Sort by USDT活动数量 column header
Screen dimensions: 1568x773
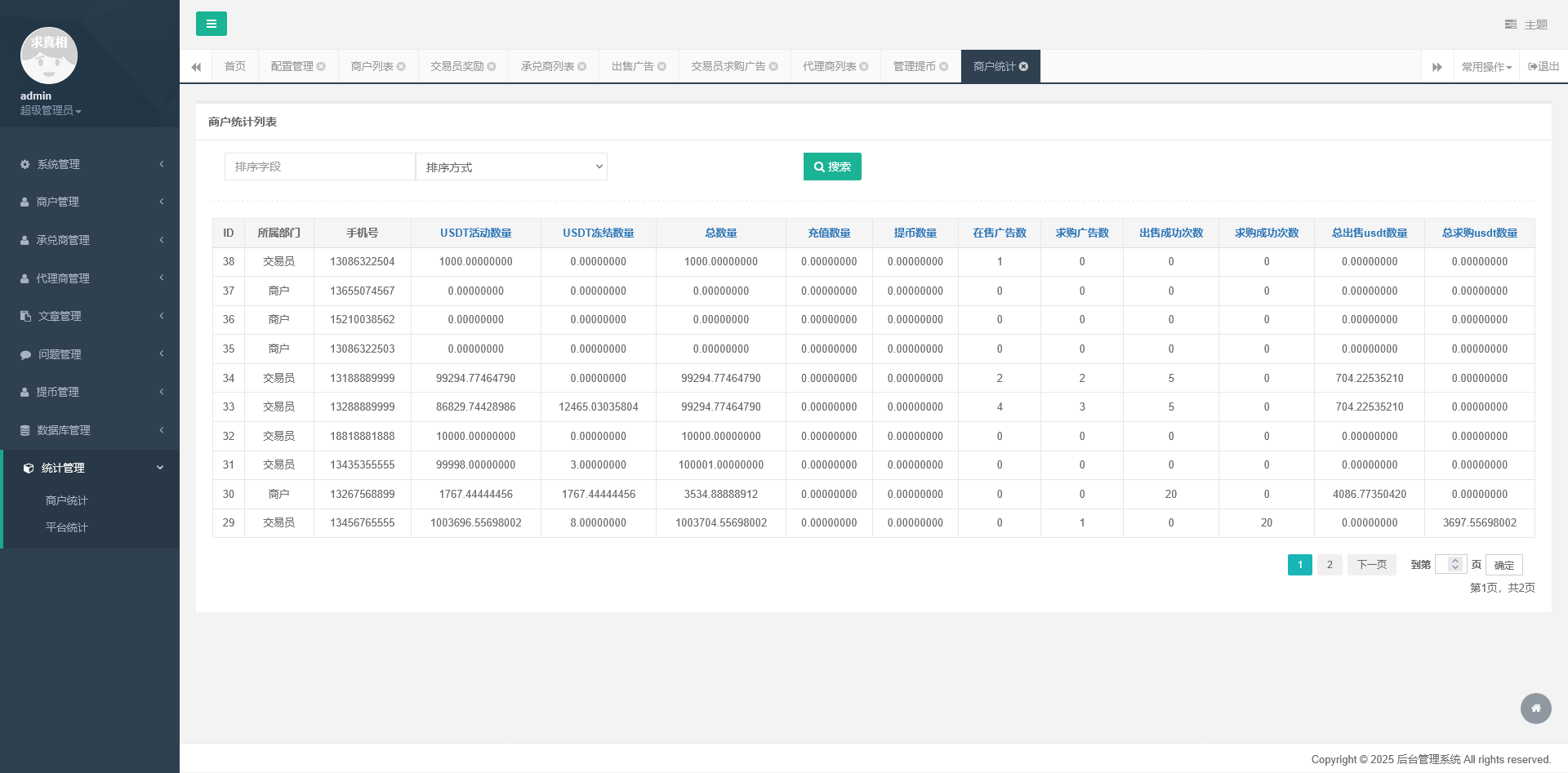tap(475, 233)
